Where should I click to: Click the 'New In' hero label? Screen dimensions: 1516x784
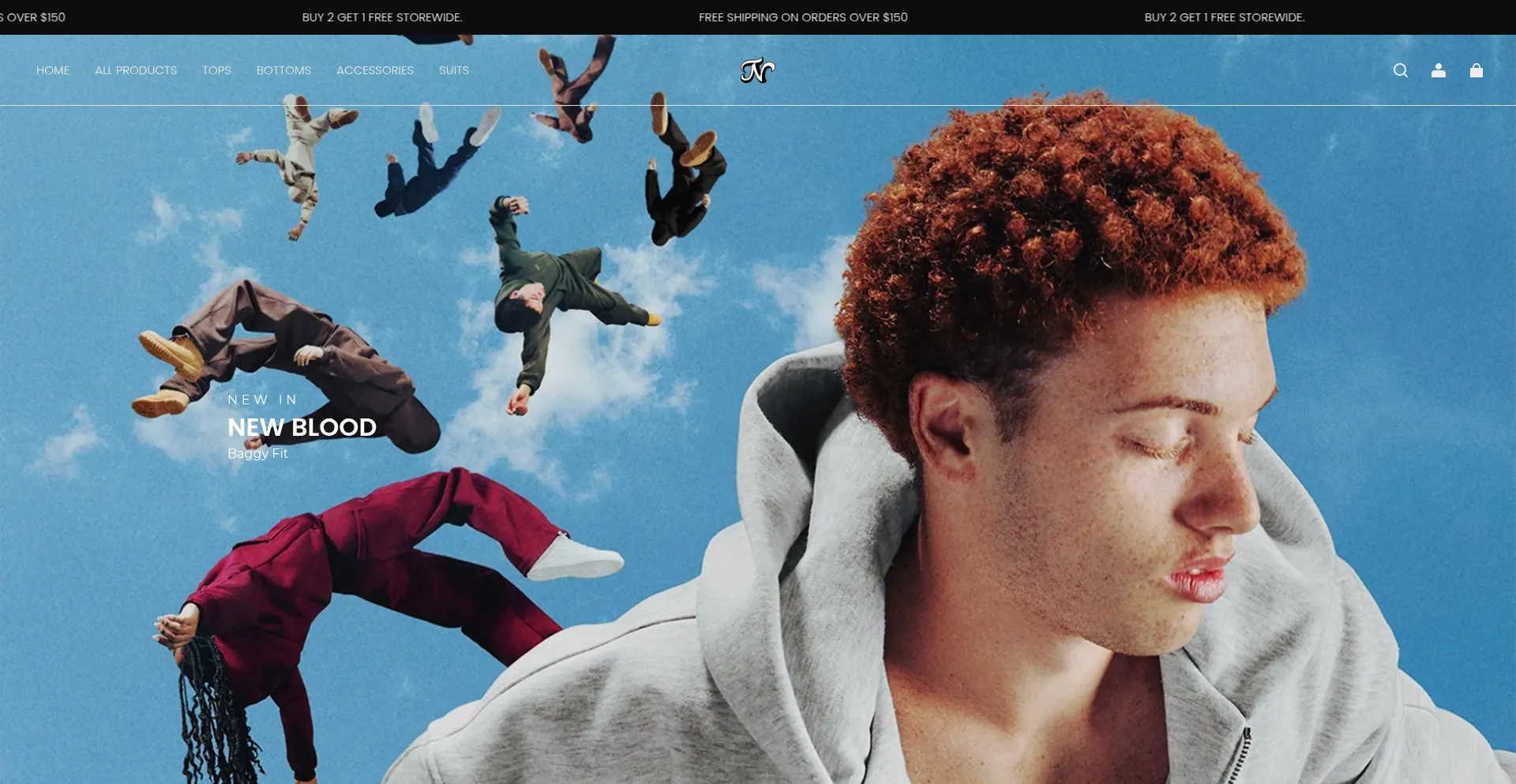262,400
